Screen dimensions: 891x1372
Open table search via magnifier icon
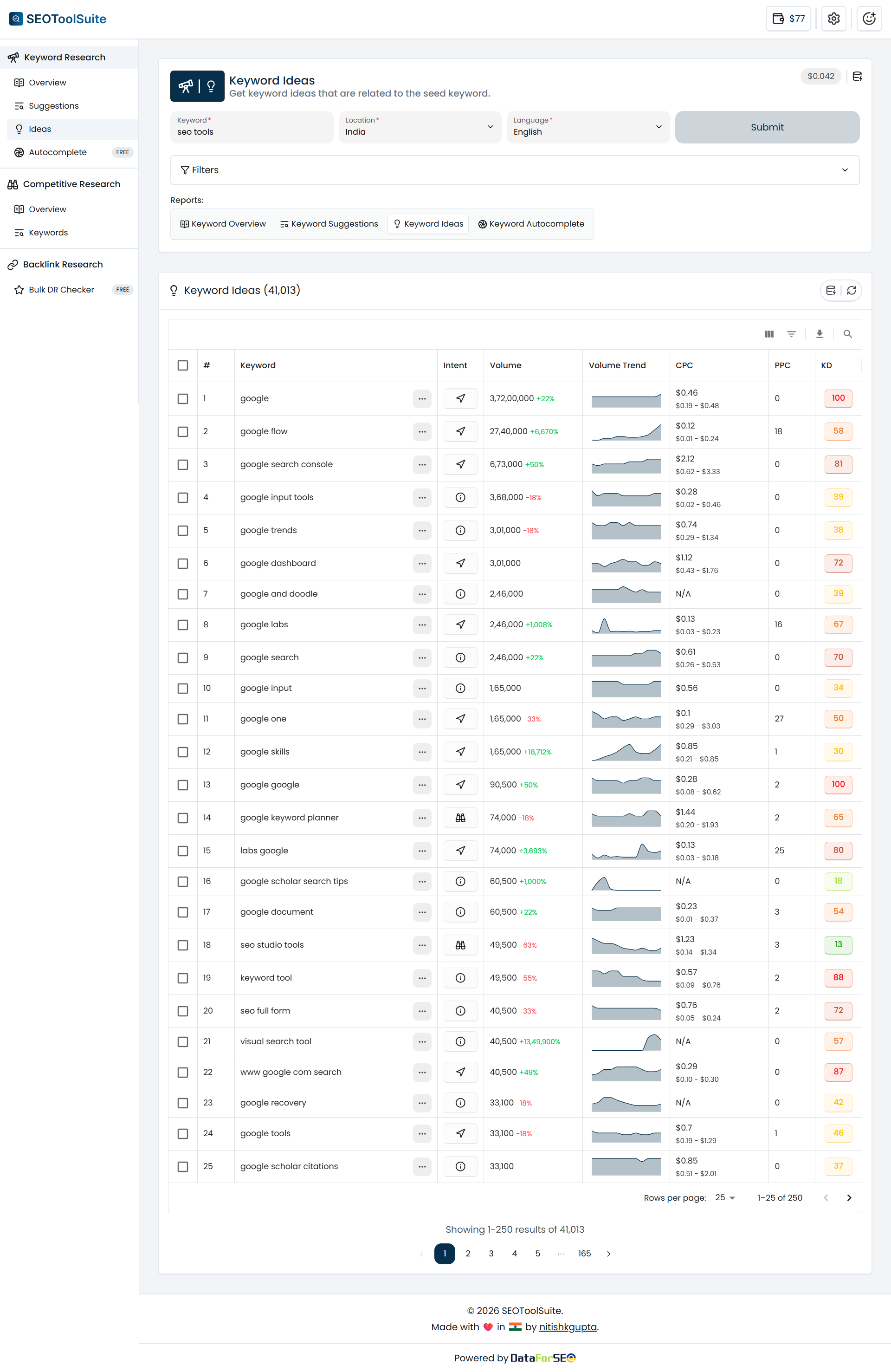(x=847, y=334)
